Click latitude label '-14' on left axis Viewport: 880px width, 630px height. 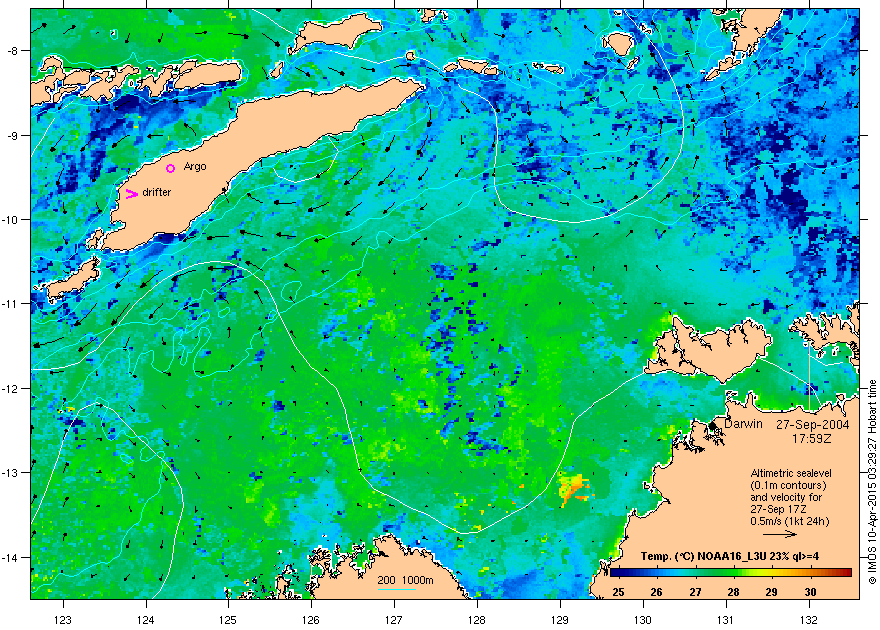tap(11, 558)
